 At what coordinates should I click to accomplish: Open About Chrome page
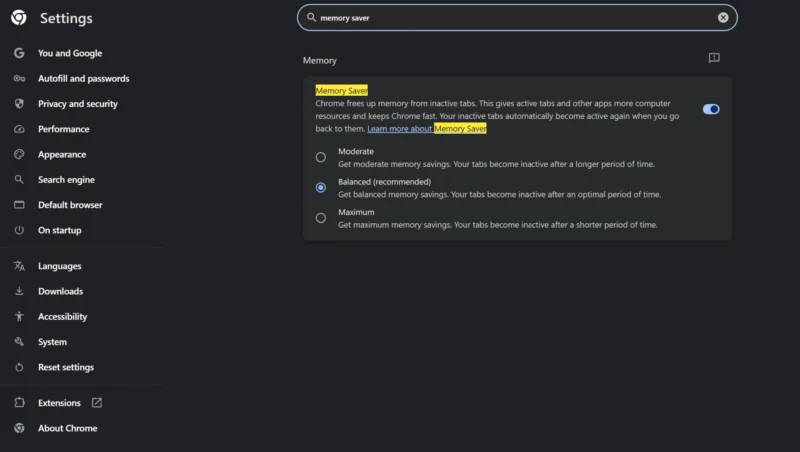(67, 428)
